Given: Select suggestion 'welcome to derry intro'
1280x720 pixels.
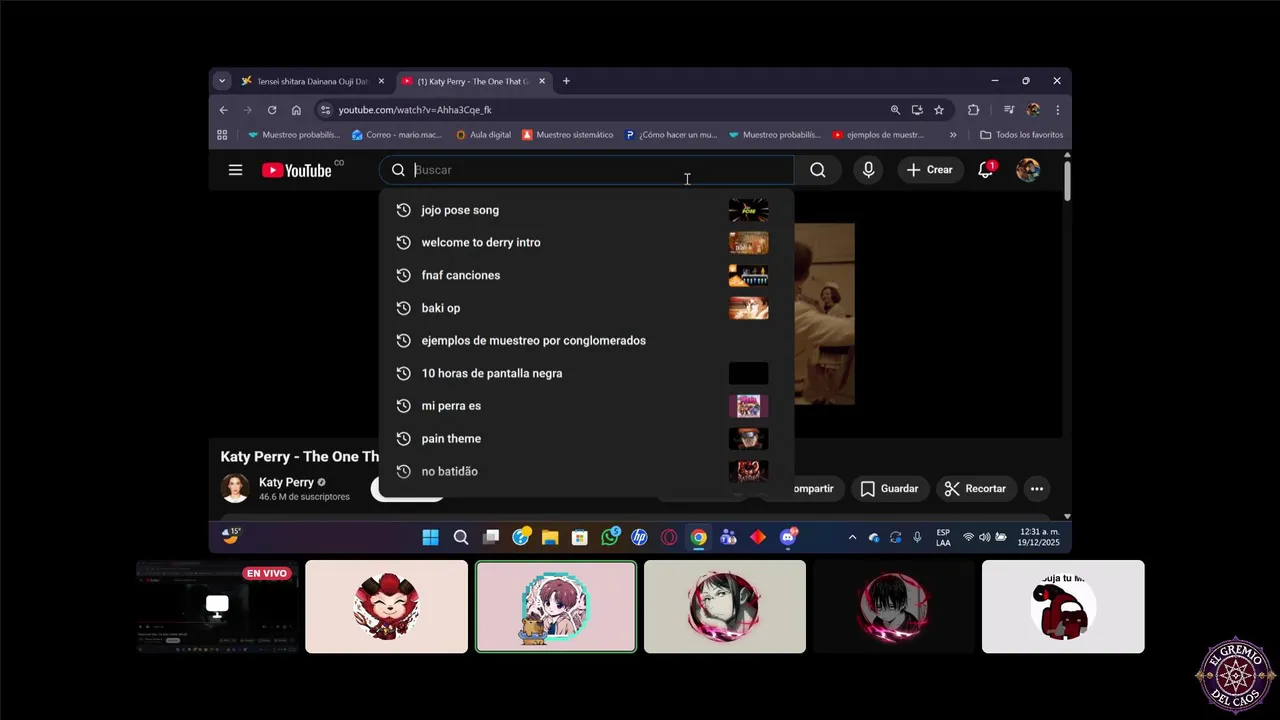Looking at the screenshot, I should tap(586, 242).
